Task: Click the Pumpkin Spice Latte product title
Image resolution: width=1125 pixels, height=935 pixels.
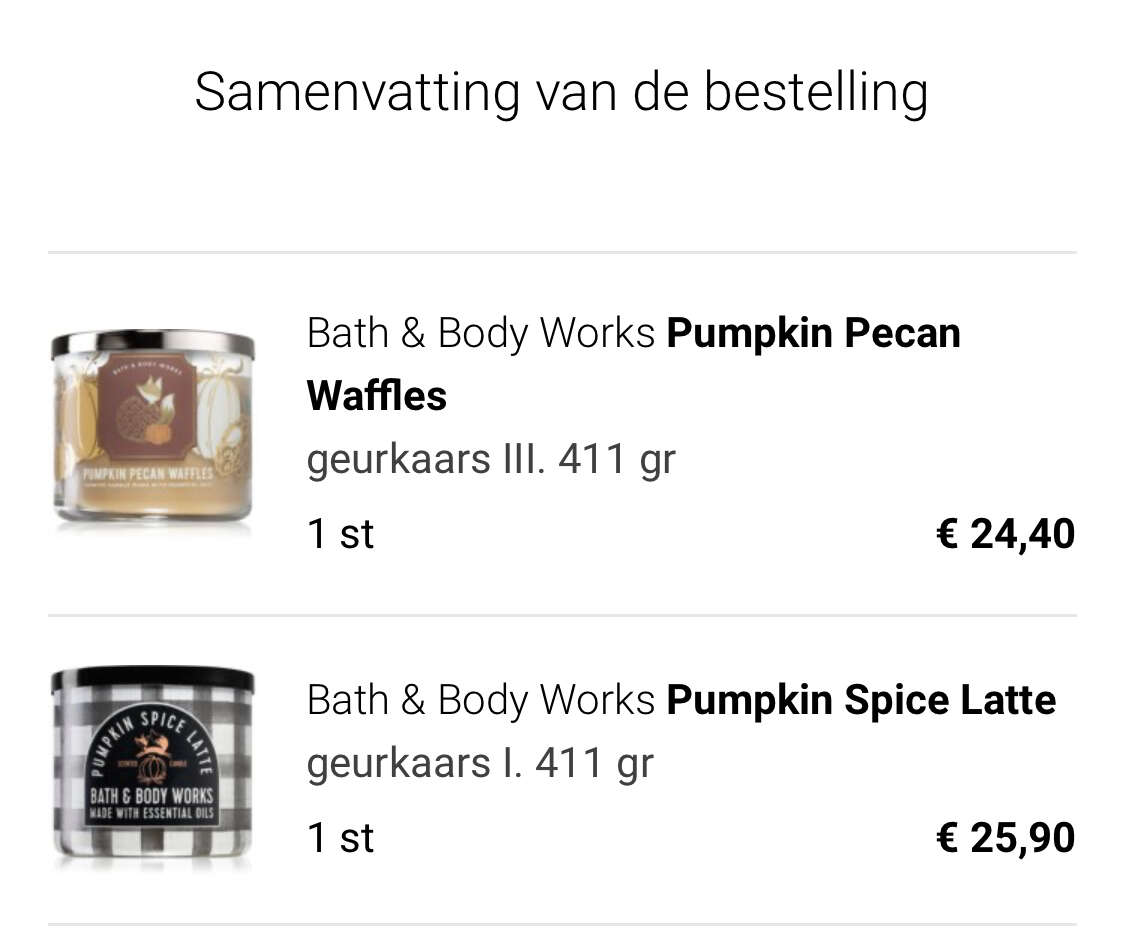Action: pos(682,700)
